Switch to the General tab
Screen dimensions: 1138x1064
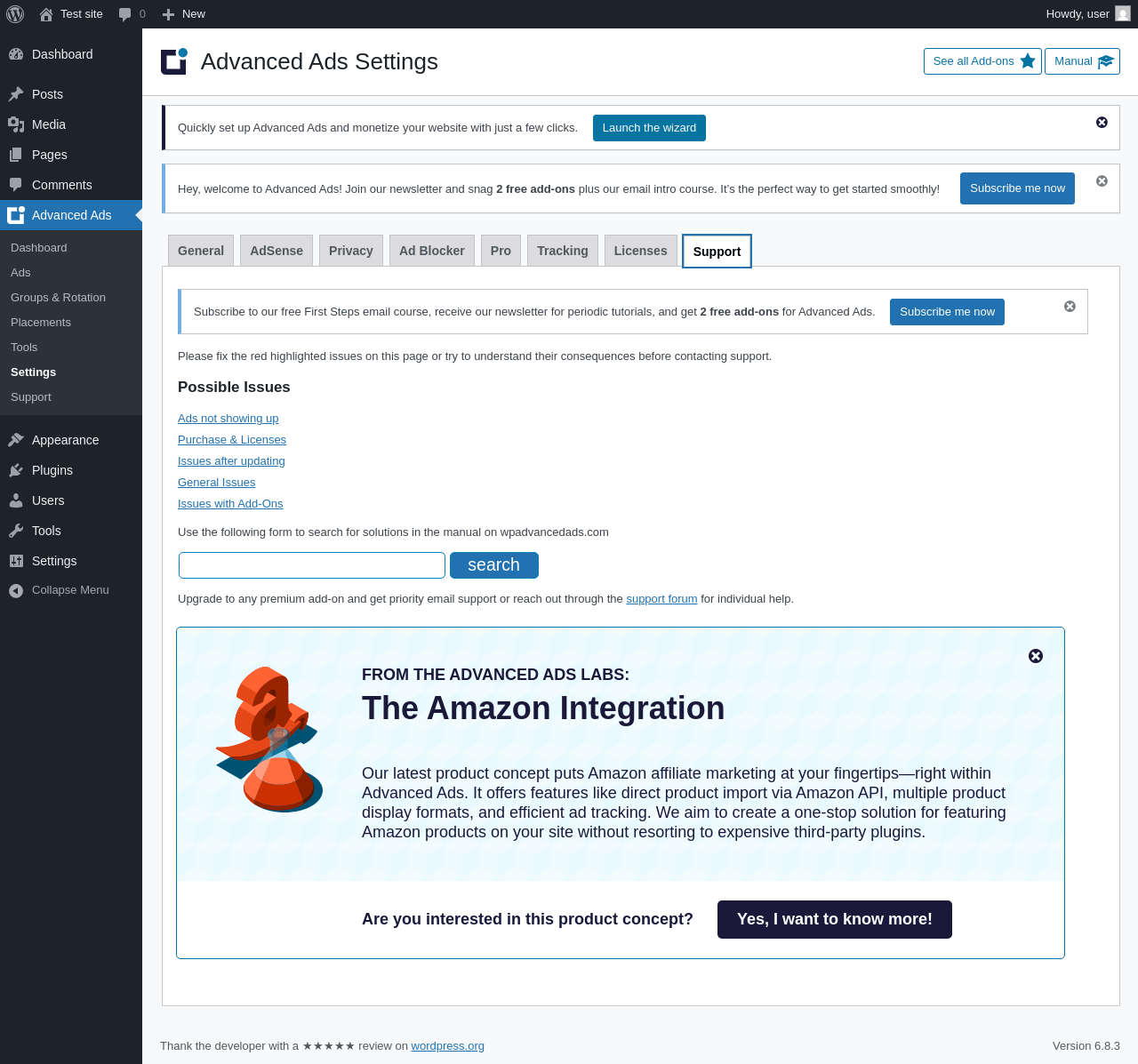(x=201, y=251)
